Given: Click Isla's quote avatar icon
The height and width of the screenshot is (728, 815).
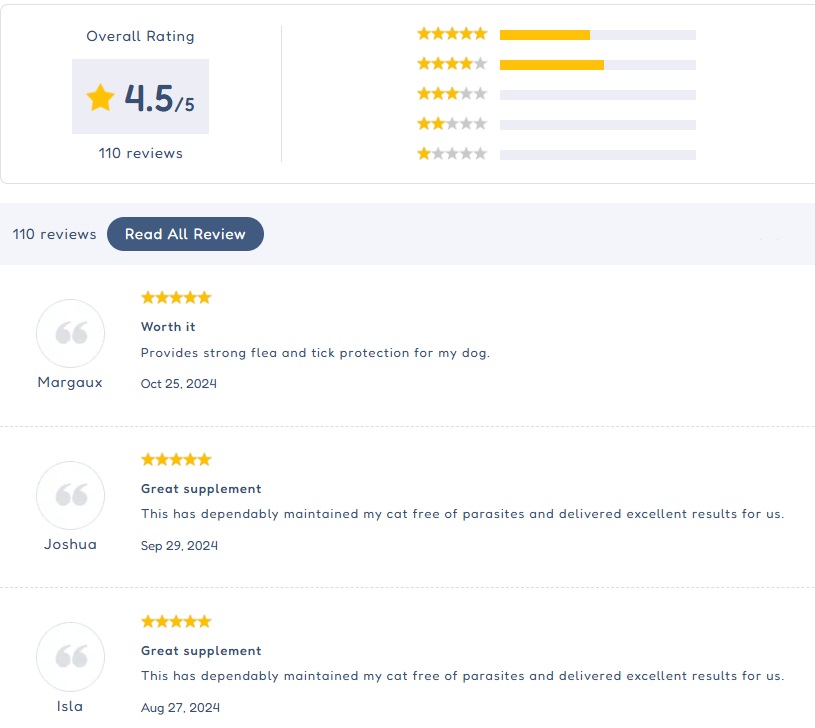Looking at the screenshot, I should 70,657.
